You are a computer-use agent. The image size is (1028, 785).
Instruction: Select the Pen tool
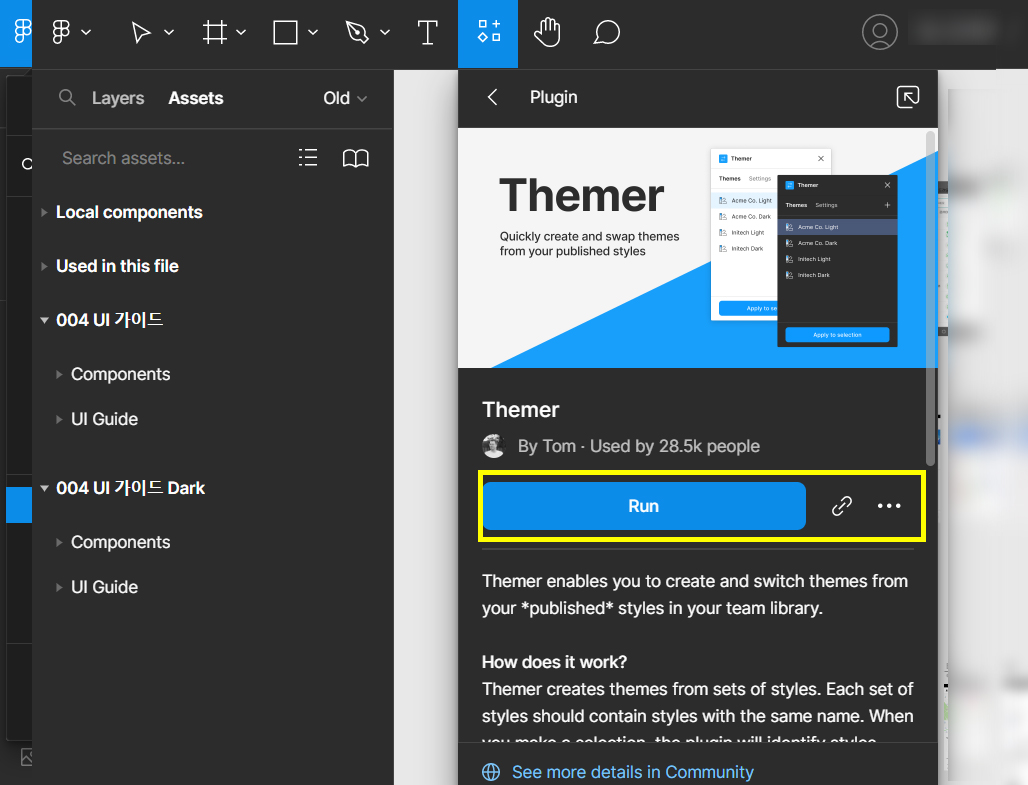[x=357, y=32]
